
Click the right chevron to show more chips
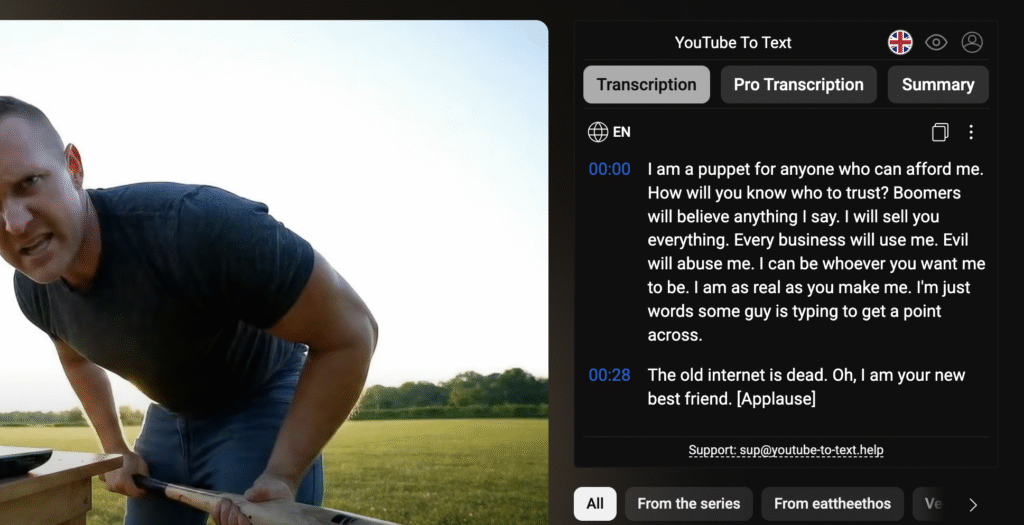[973, 504]
